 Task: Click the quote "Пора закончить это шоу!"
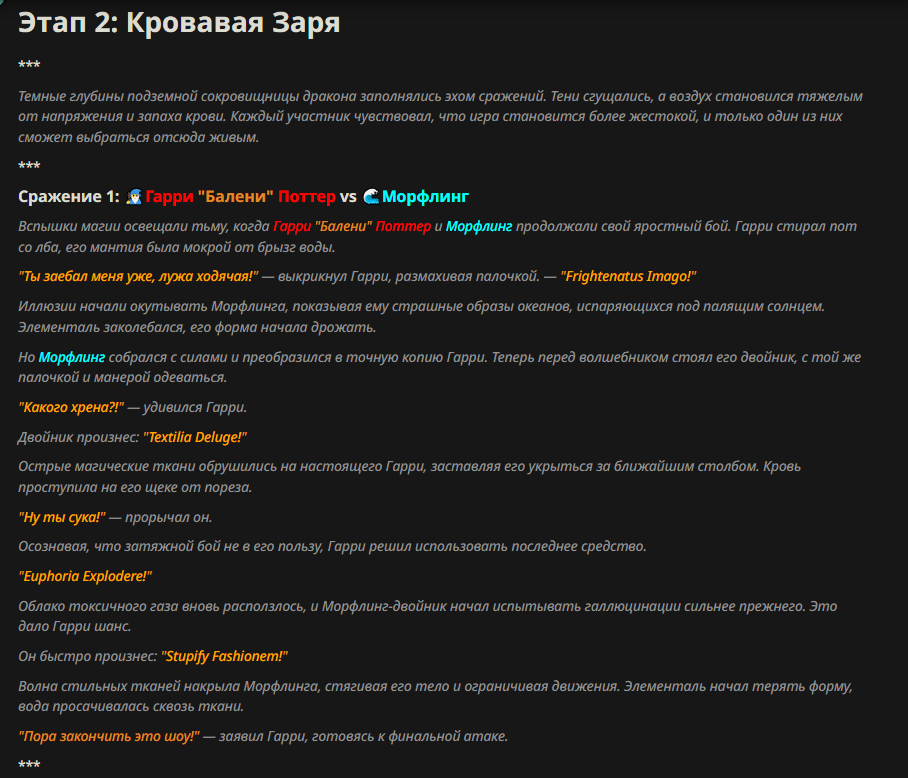tap(109, 736)
